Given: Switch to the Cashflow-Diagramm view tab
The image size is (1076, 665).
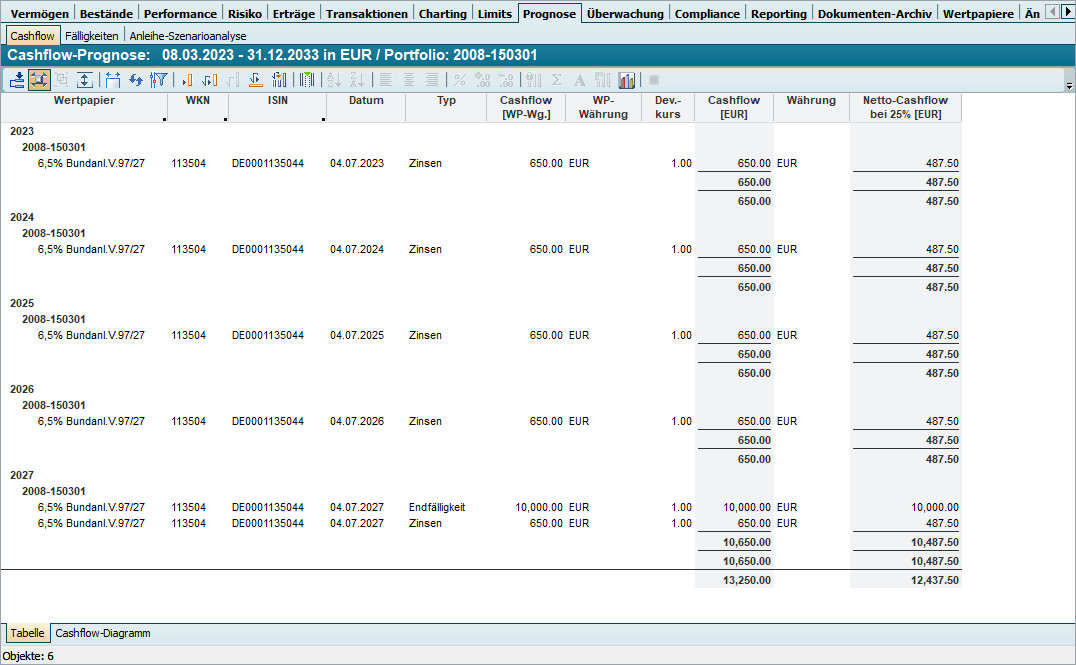Looking at the screenshot, I should click(103, 633).
